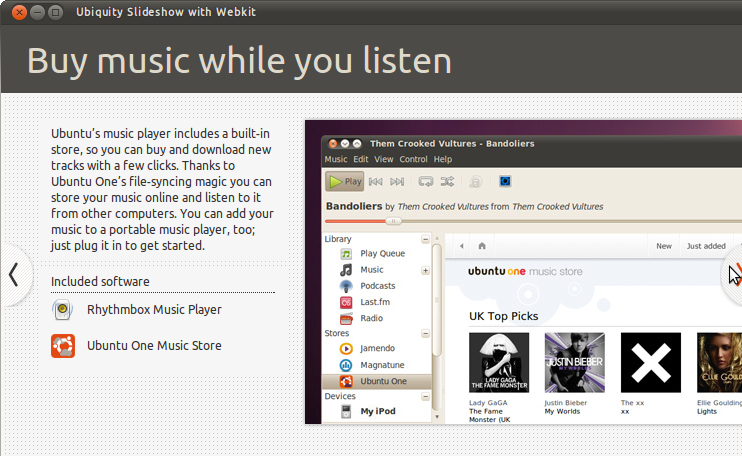
Task: Open the Music menu
Action: (336, 159)
